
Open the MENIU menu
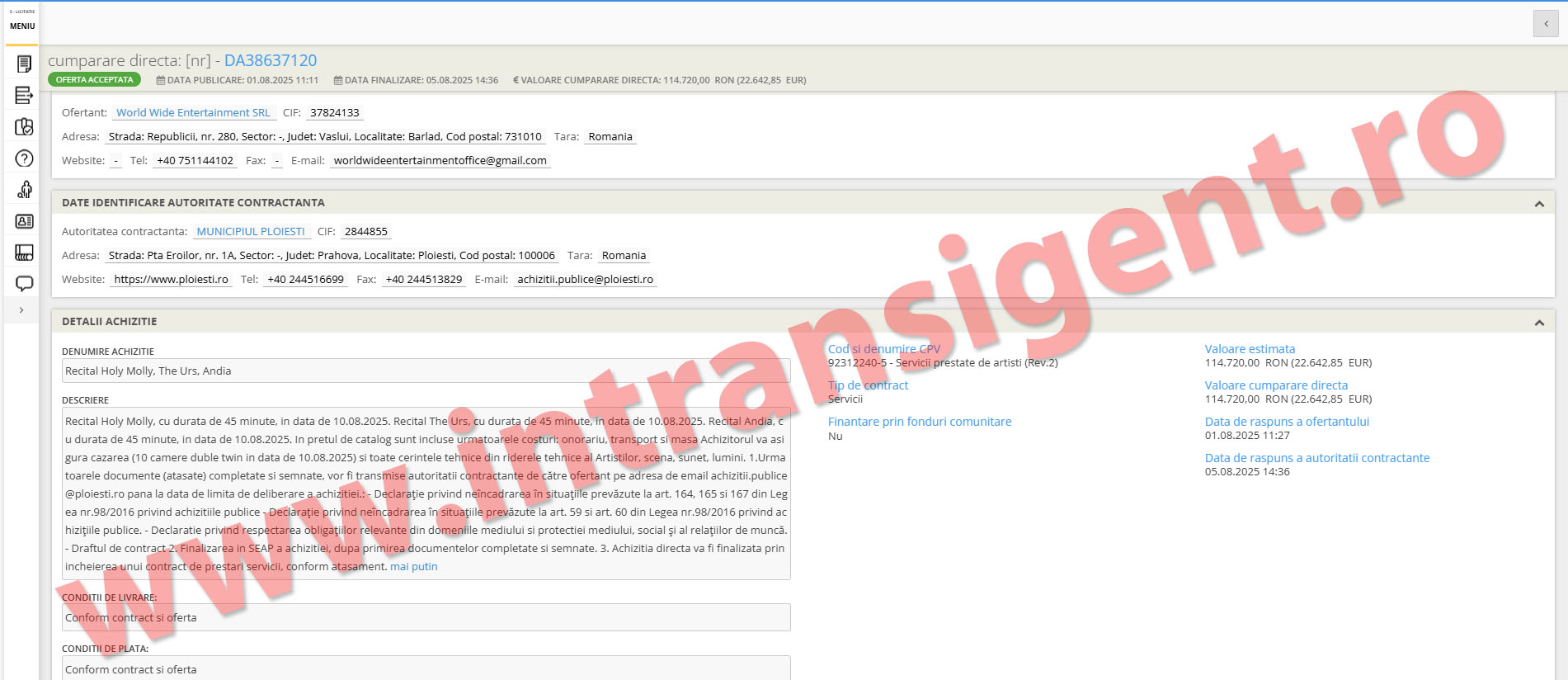coord(22,26)
